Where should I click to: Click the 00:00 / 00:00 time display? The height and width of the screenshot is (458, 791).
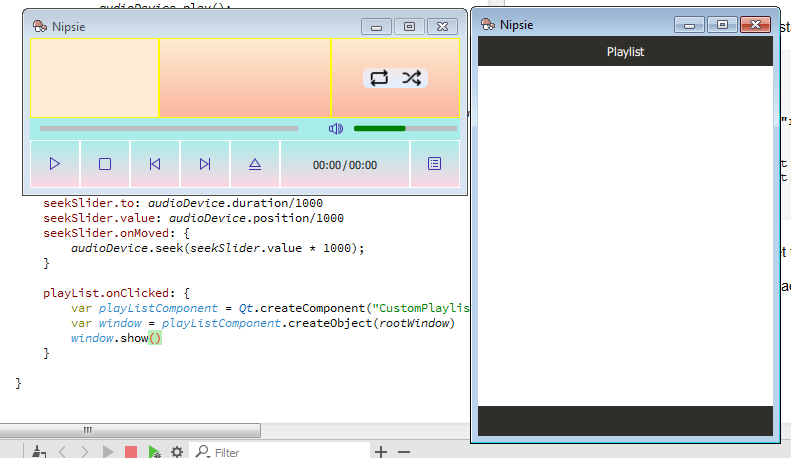(345, 164)
